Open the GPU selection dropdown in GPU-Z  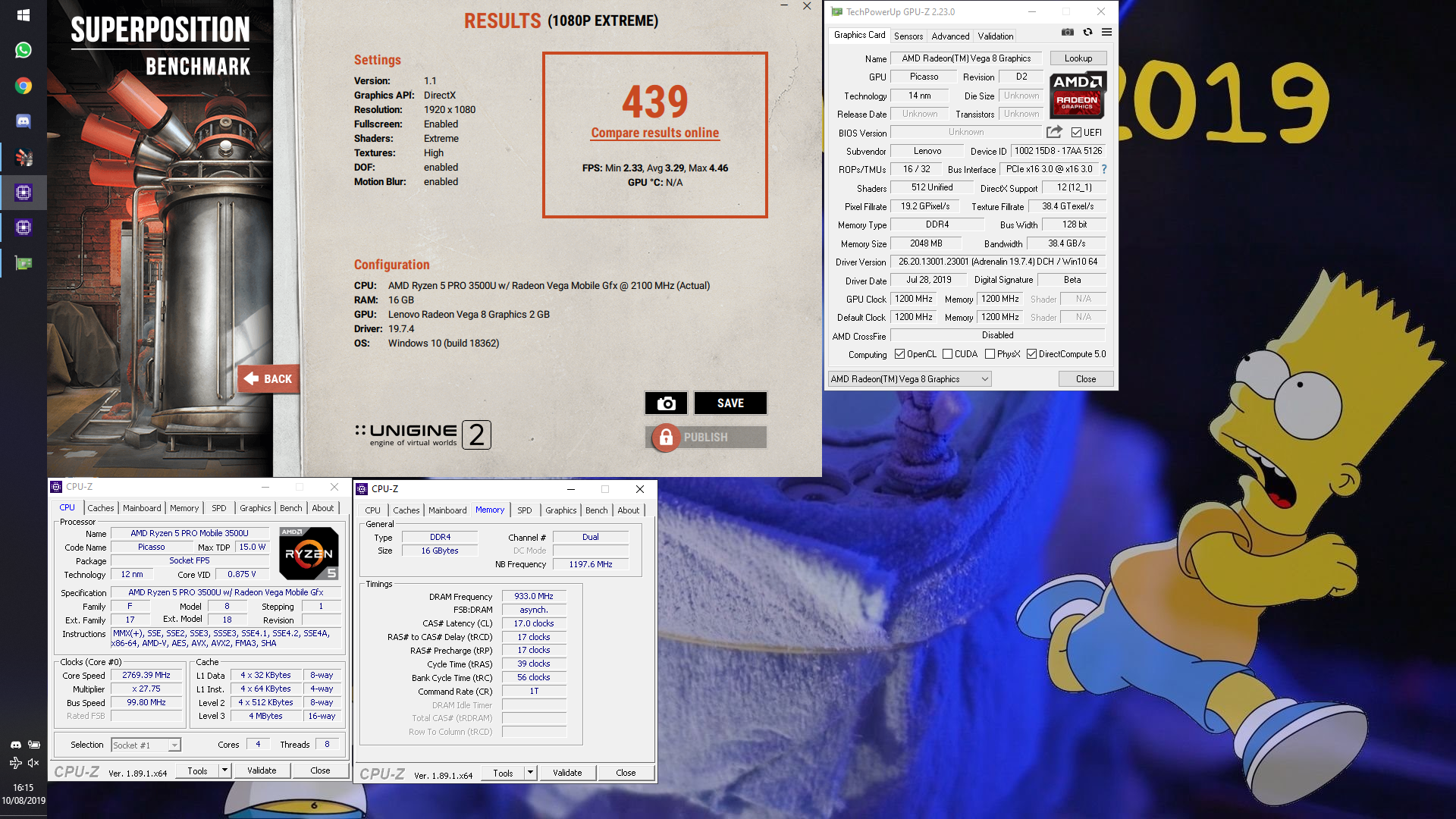point(909,379)
